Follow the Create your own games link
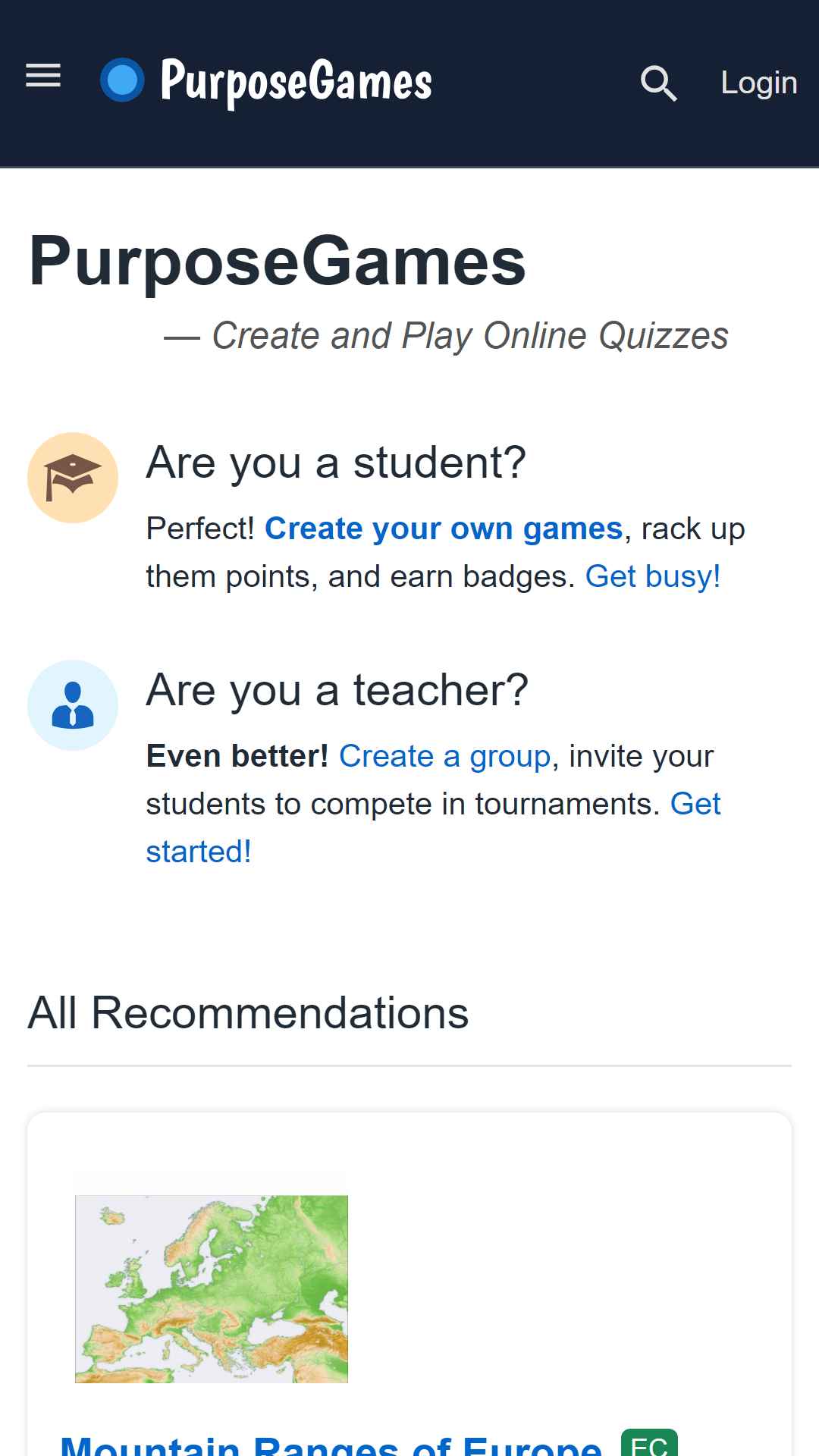 444,529
